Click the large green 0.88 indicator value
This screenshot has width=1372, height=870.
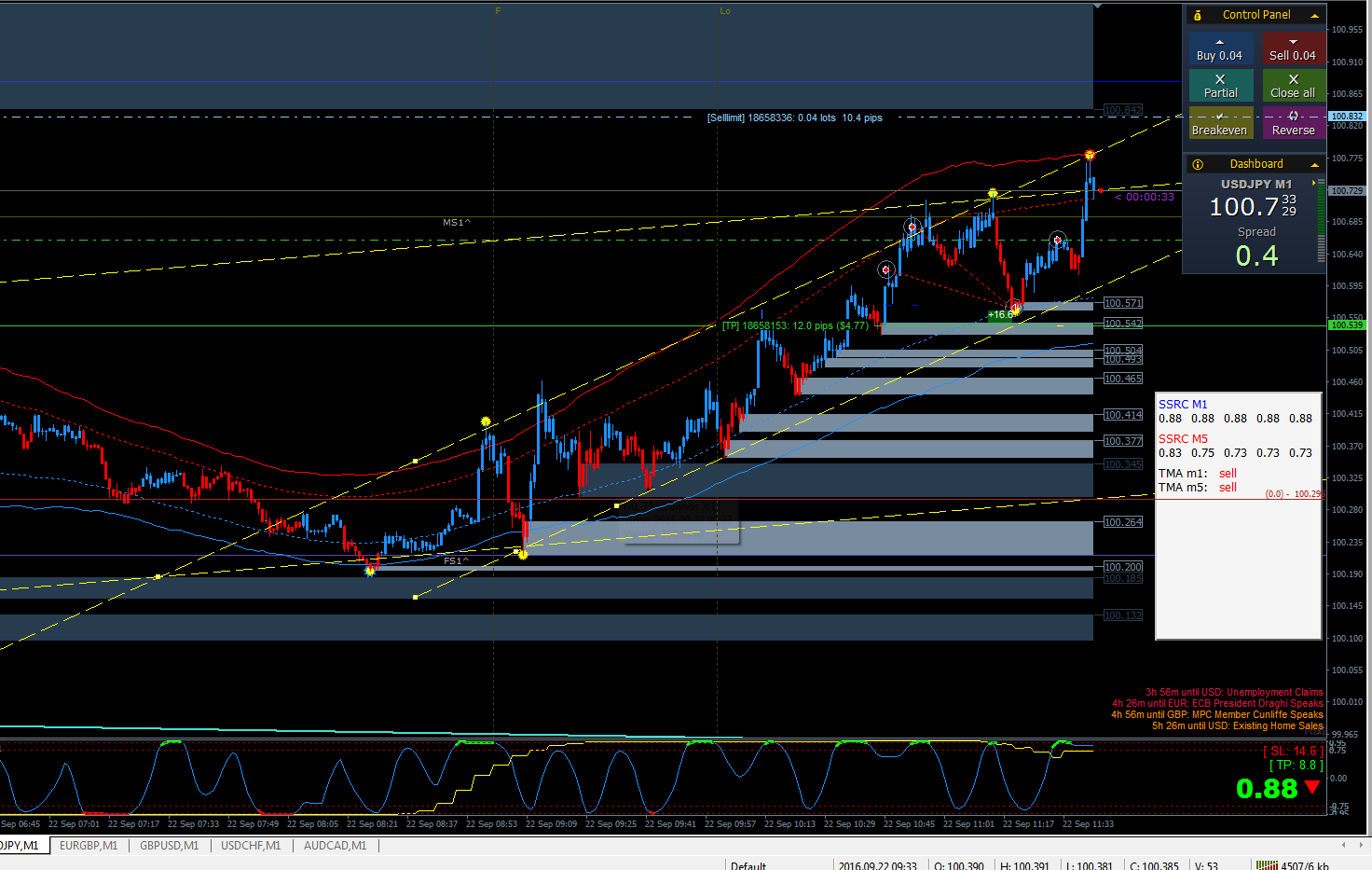pos(1267,789)
